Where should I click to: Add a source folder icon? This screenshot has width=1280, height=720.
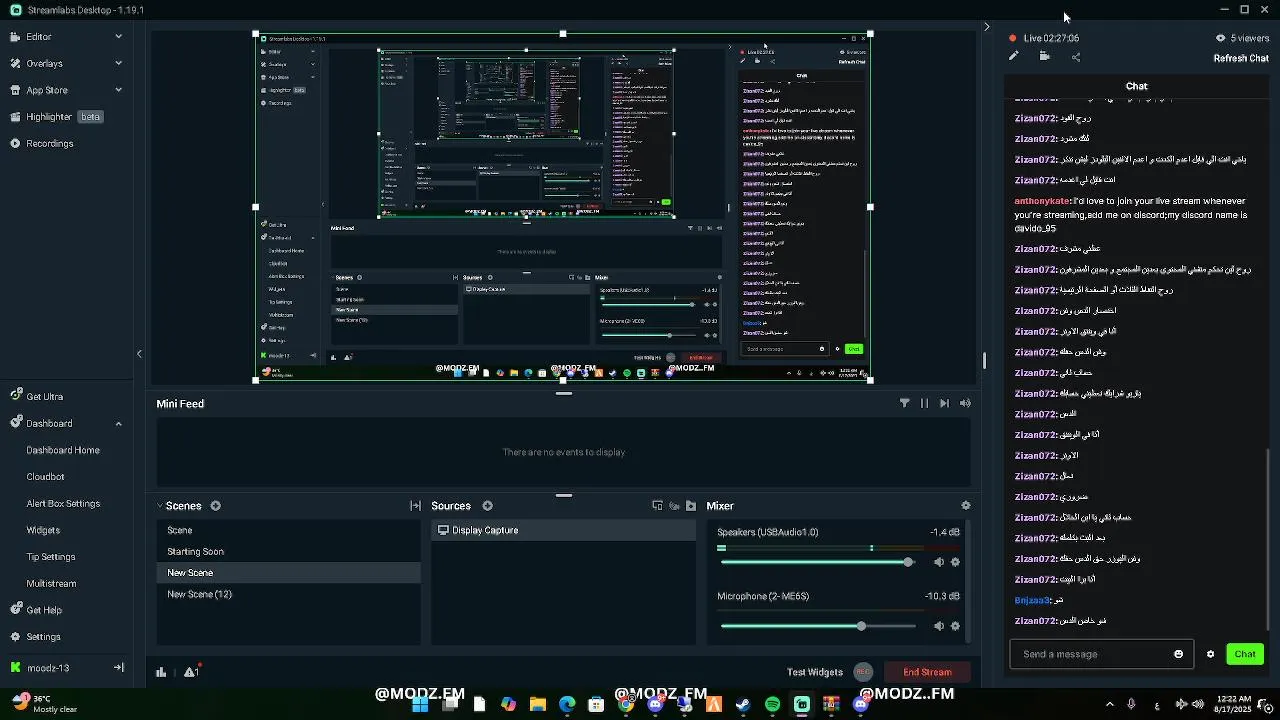[691, 506]
